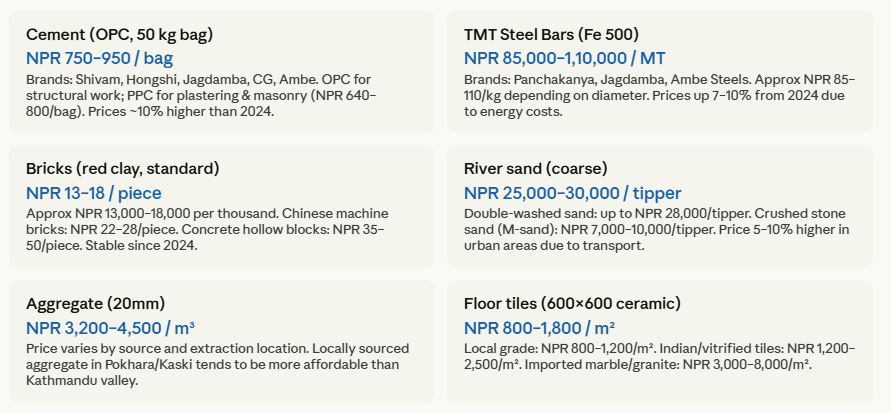Click the River sand (coarse) heading
This screenshot has height=413, width=891.
tap(535, 168)
